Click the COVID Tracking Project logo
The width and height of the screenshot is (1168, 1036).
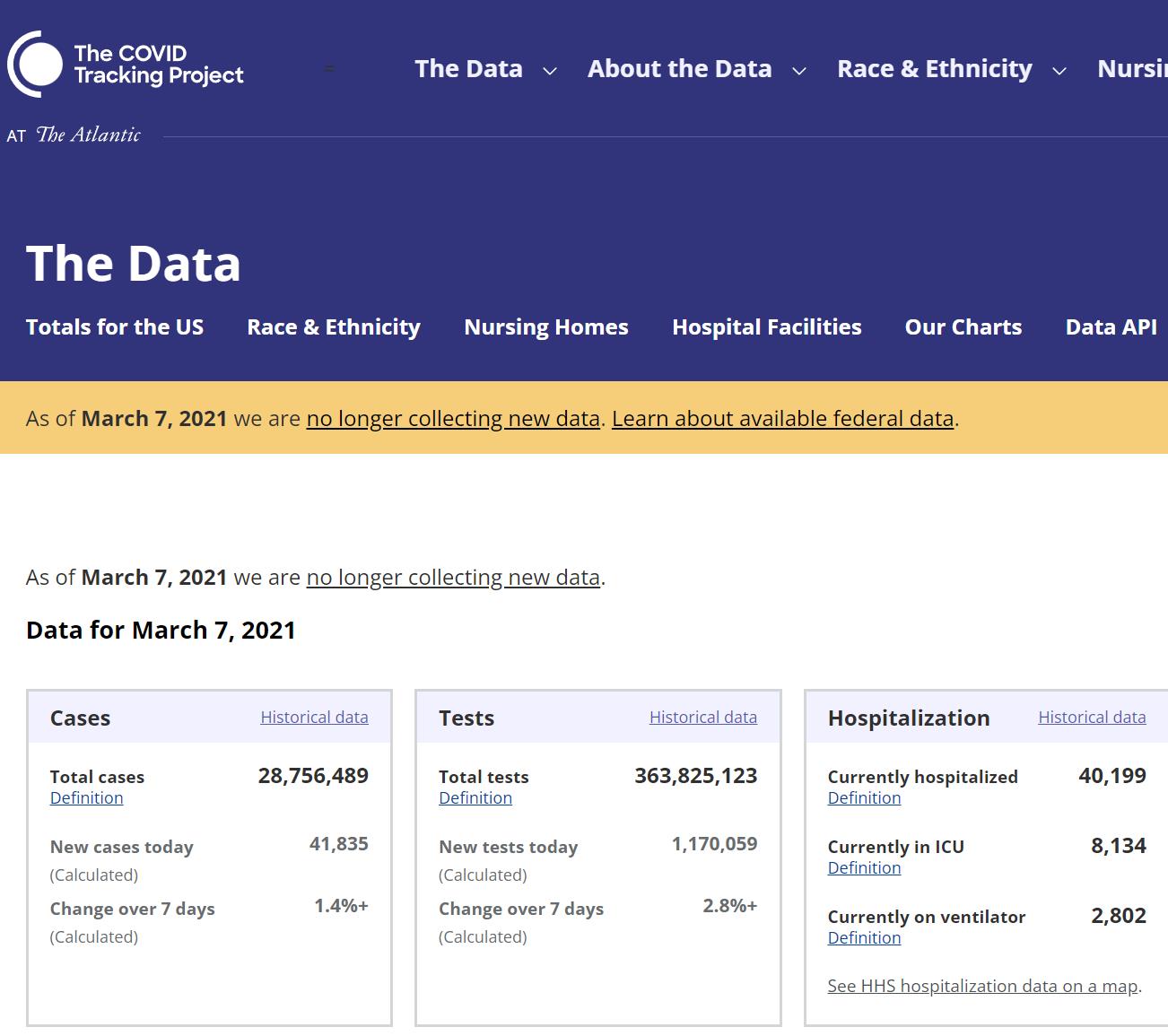(x=126, y=65)
